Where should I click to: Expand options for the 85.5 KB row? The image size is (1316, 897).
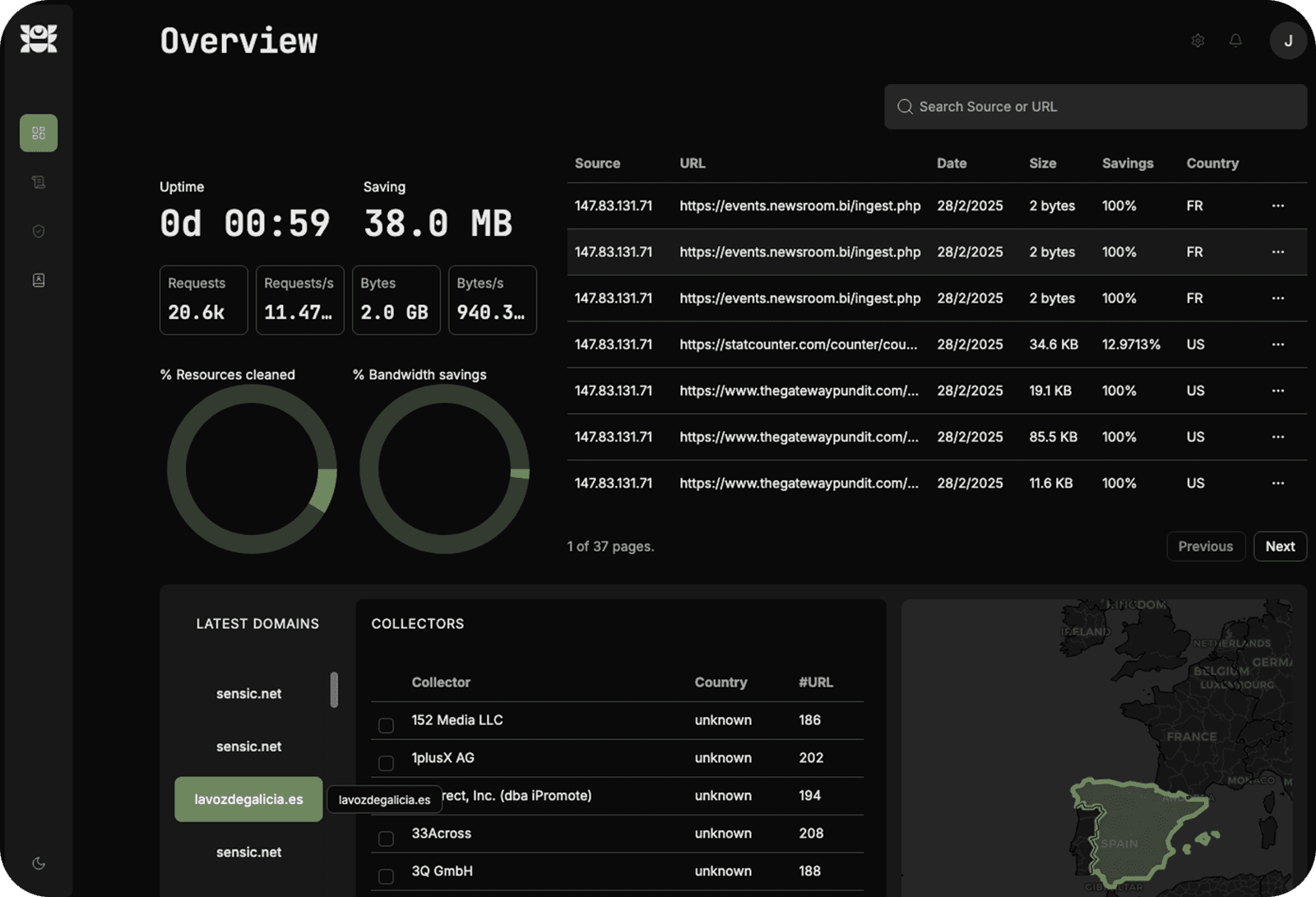1277,437
